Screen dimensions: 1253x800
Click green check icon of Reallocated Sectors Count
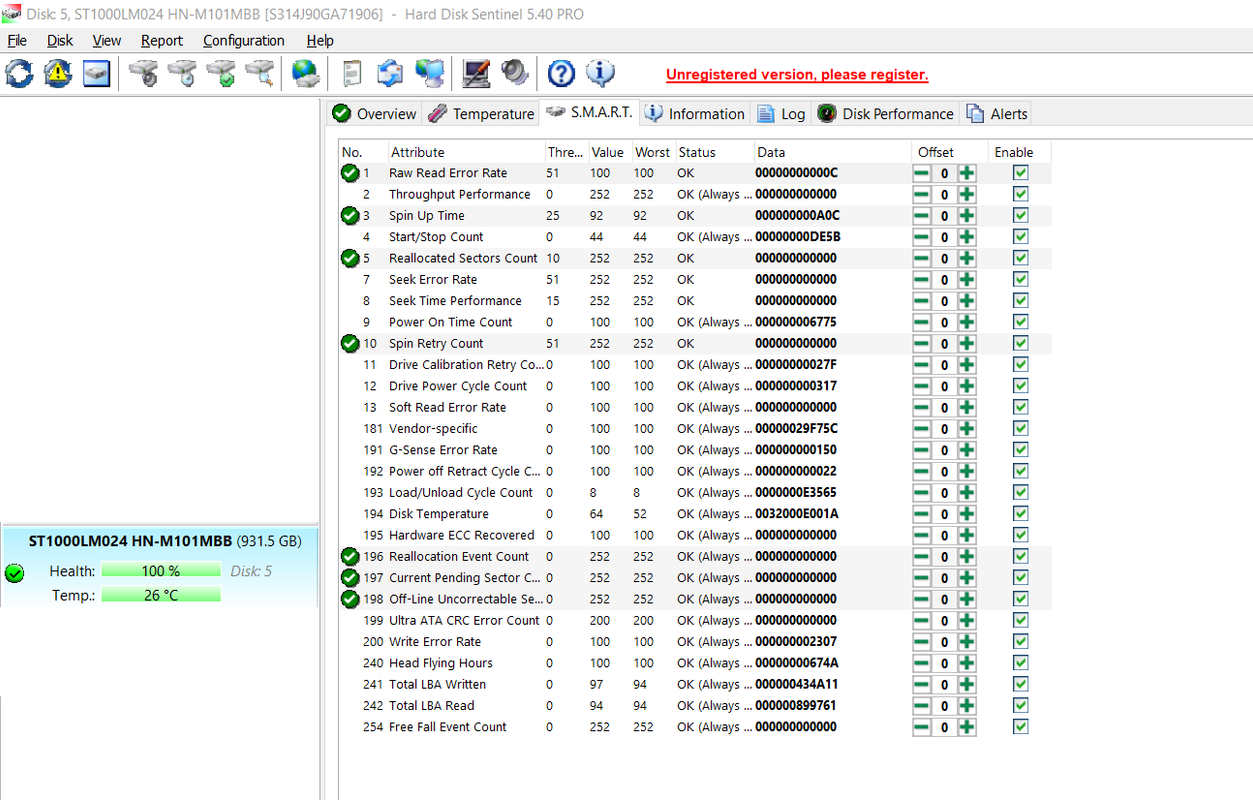click(x=350, y=258)
